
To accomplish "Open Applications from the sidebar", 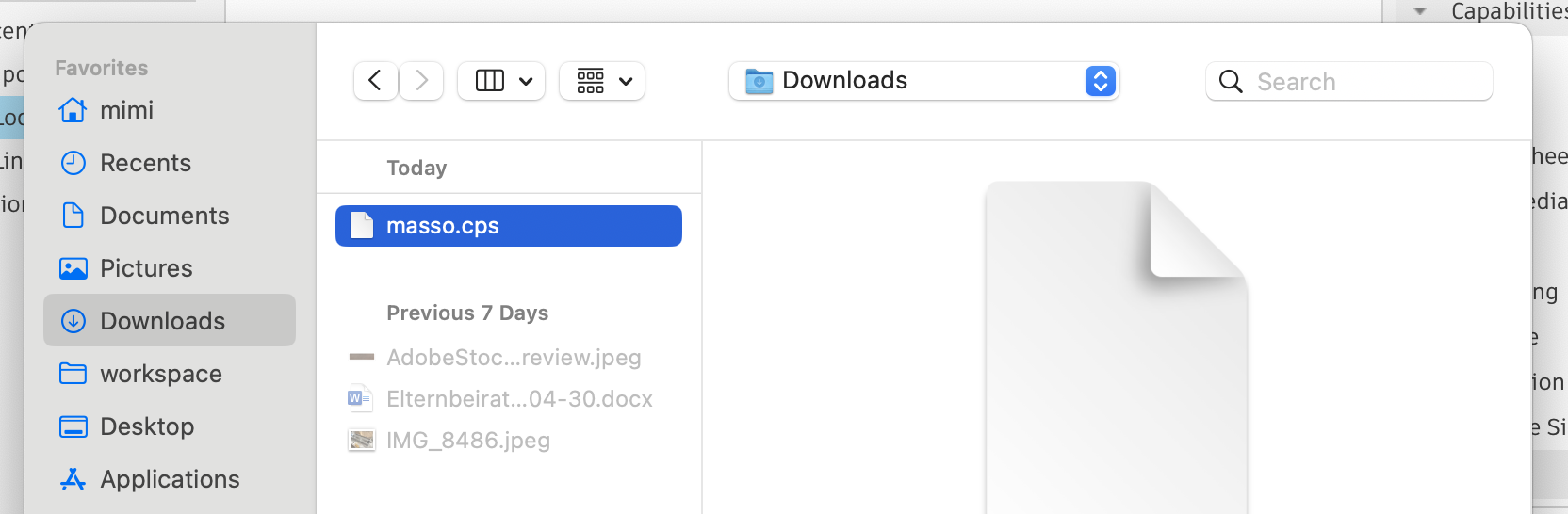I will pos(170,479).
